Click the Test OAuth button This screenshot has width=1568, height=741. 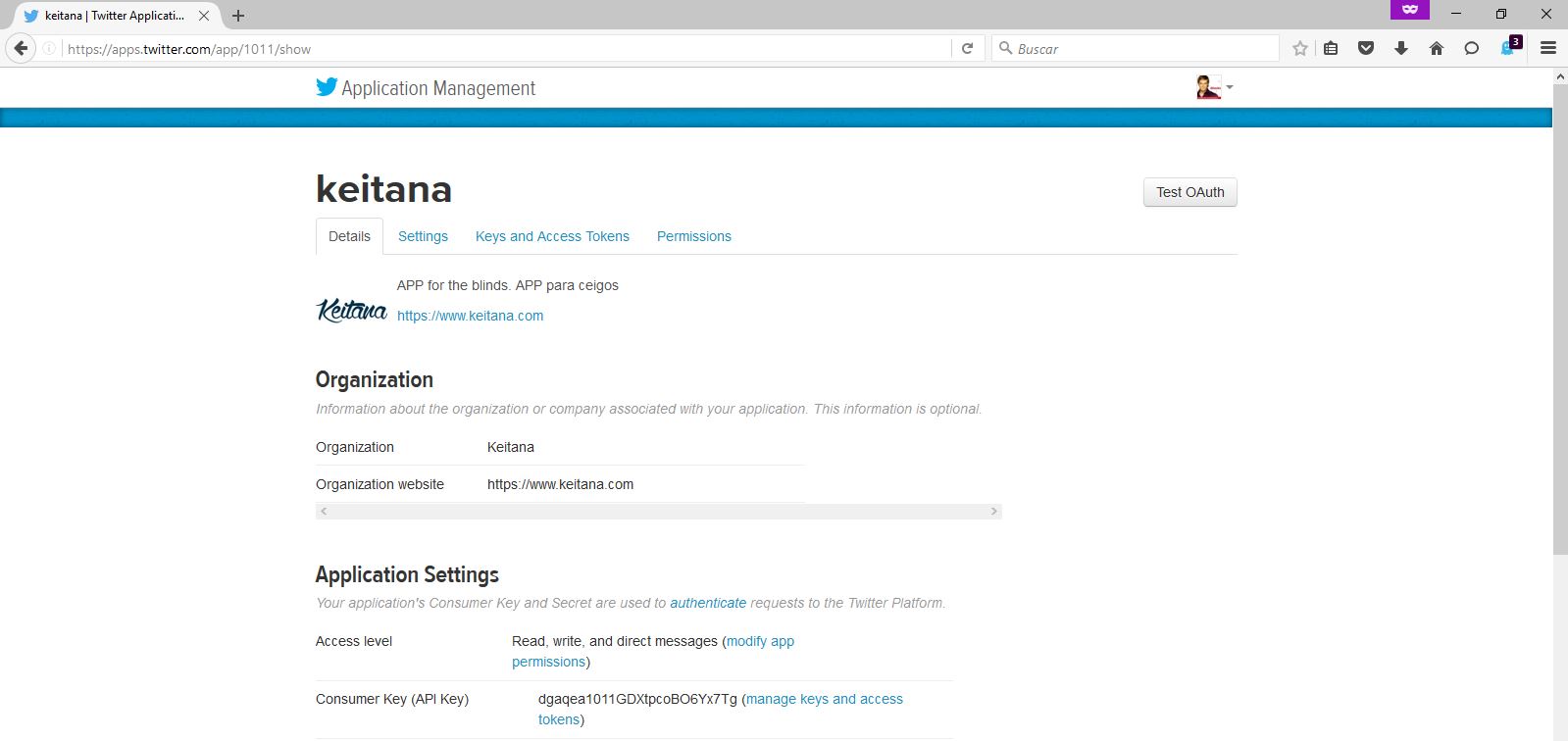[1190, 192]
